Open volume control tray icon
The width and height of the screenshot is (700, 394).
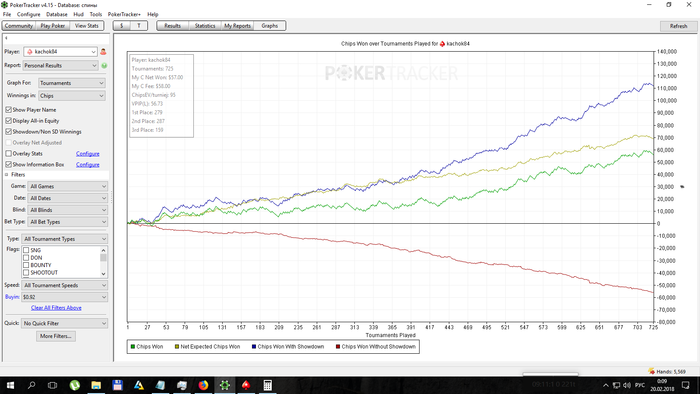tap(627, 386)
